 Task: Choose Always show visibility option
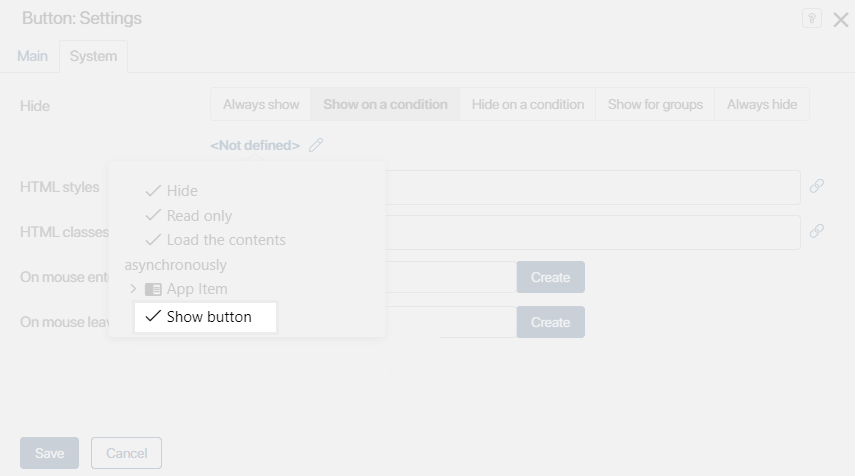[x=261, y=104]
